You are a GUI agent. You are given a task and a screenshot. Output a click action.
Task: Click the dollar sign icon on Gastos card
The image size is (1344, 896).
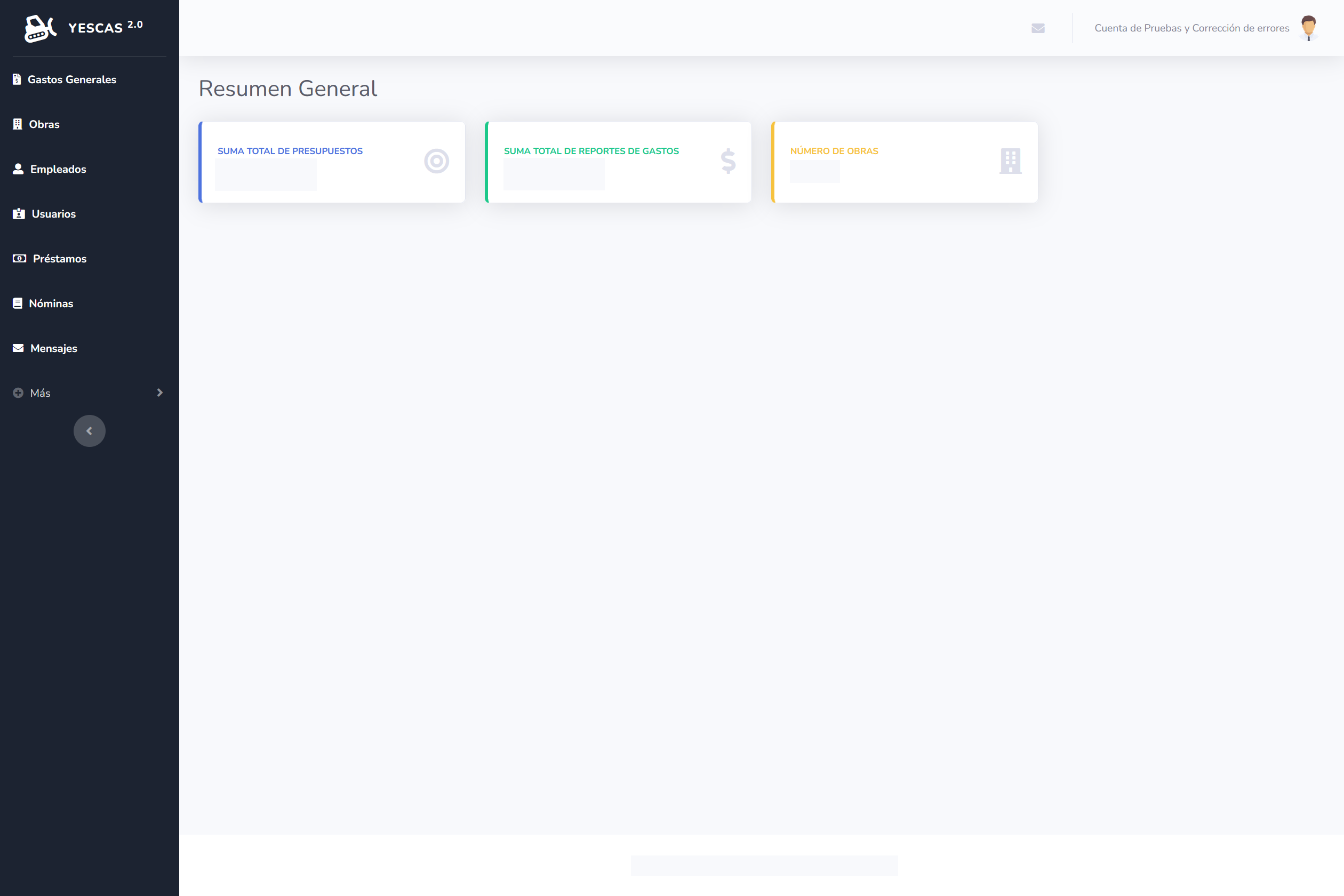[728, 161]
